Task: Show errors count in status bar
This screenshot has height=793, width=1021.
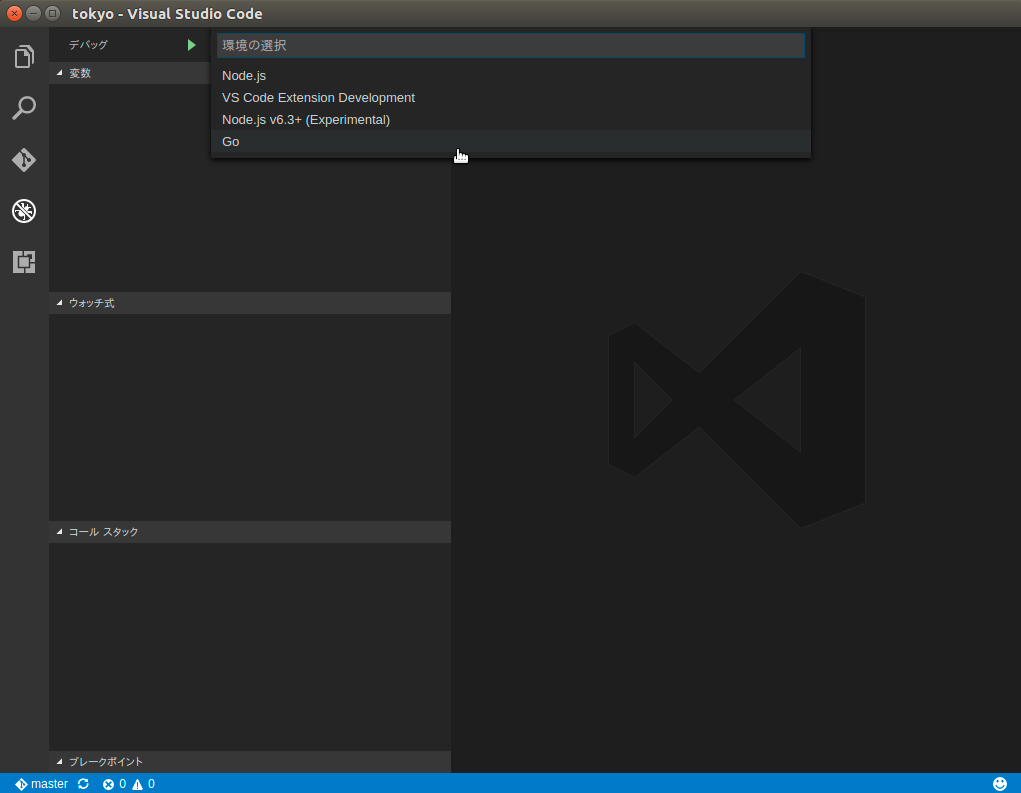Action: click(115, 784)
